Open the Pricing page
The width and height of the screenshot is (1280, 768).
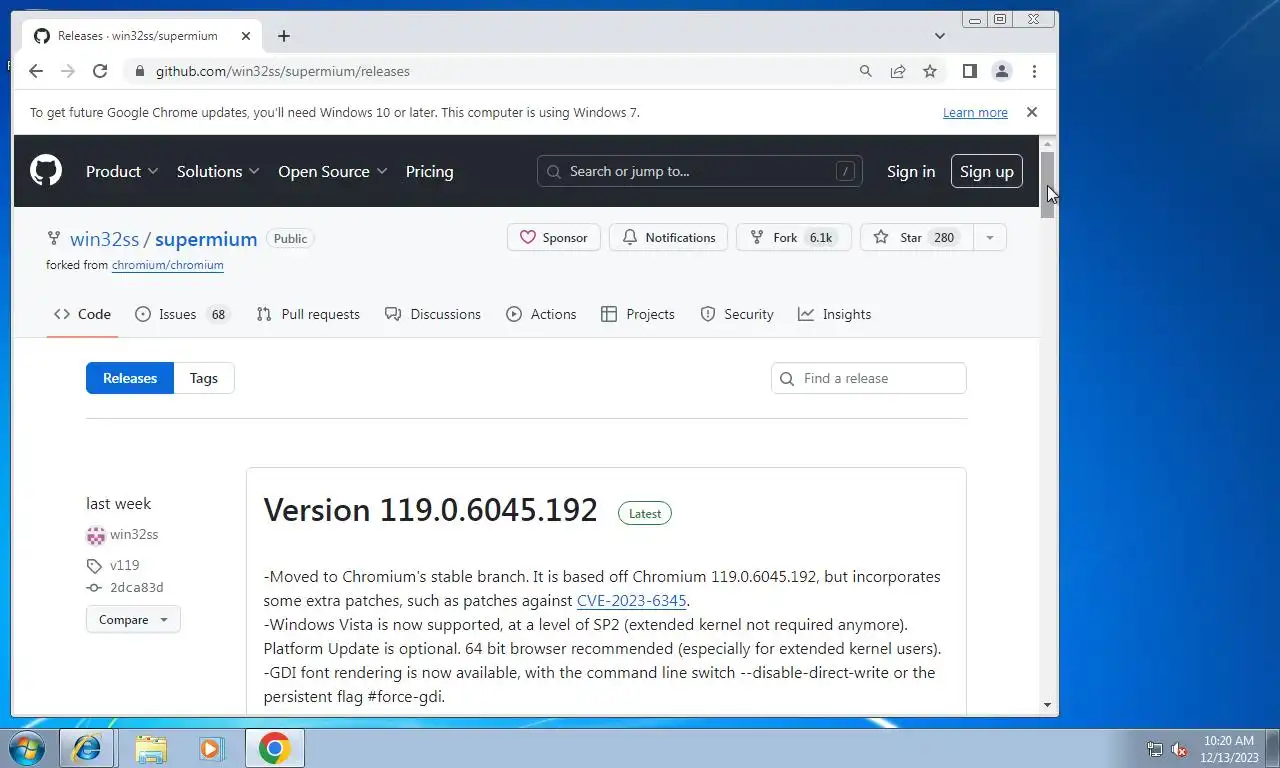[429, 171]
